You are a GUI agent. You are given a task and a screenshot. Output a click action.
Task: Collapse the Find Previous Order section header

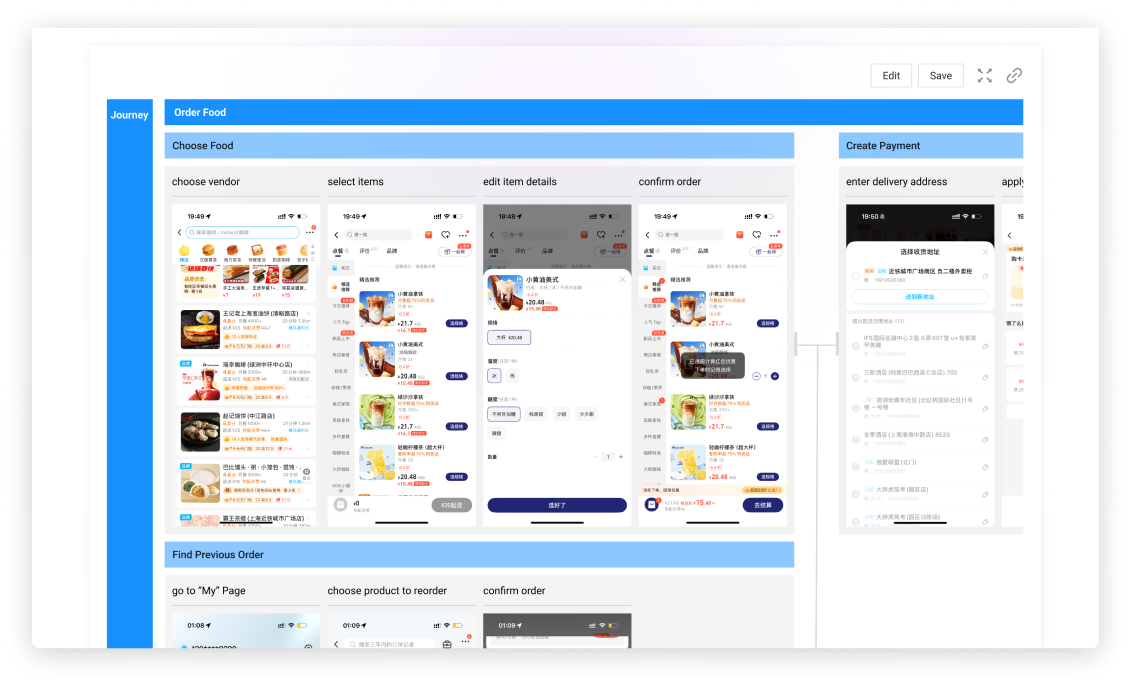pyautogui.click(x=479, y=555)
